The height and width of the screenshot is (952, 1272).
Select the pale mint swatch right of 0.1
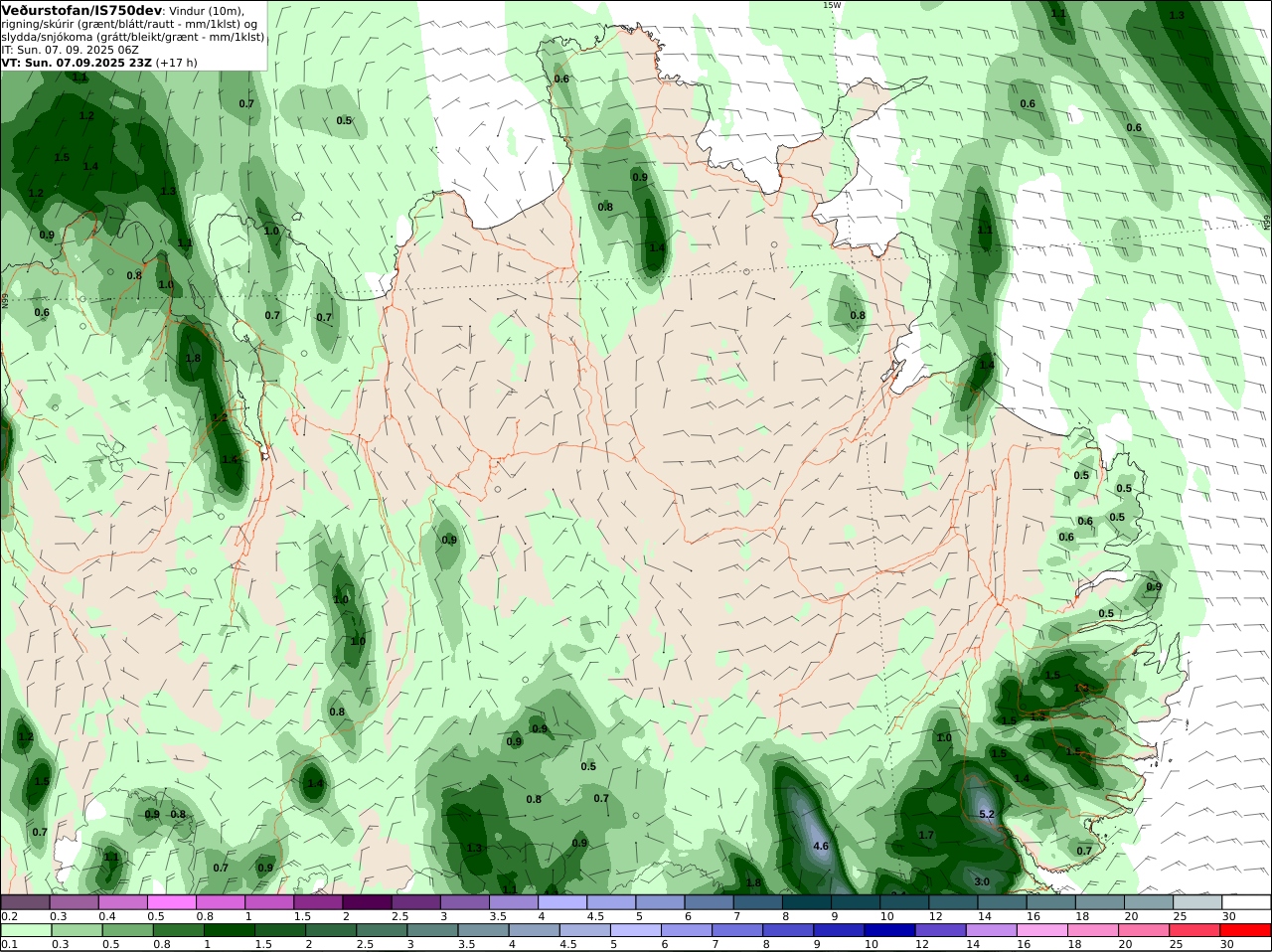(x=25, y=930)
